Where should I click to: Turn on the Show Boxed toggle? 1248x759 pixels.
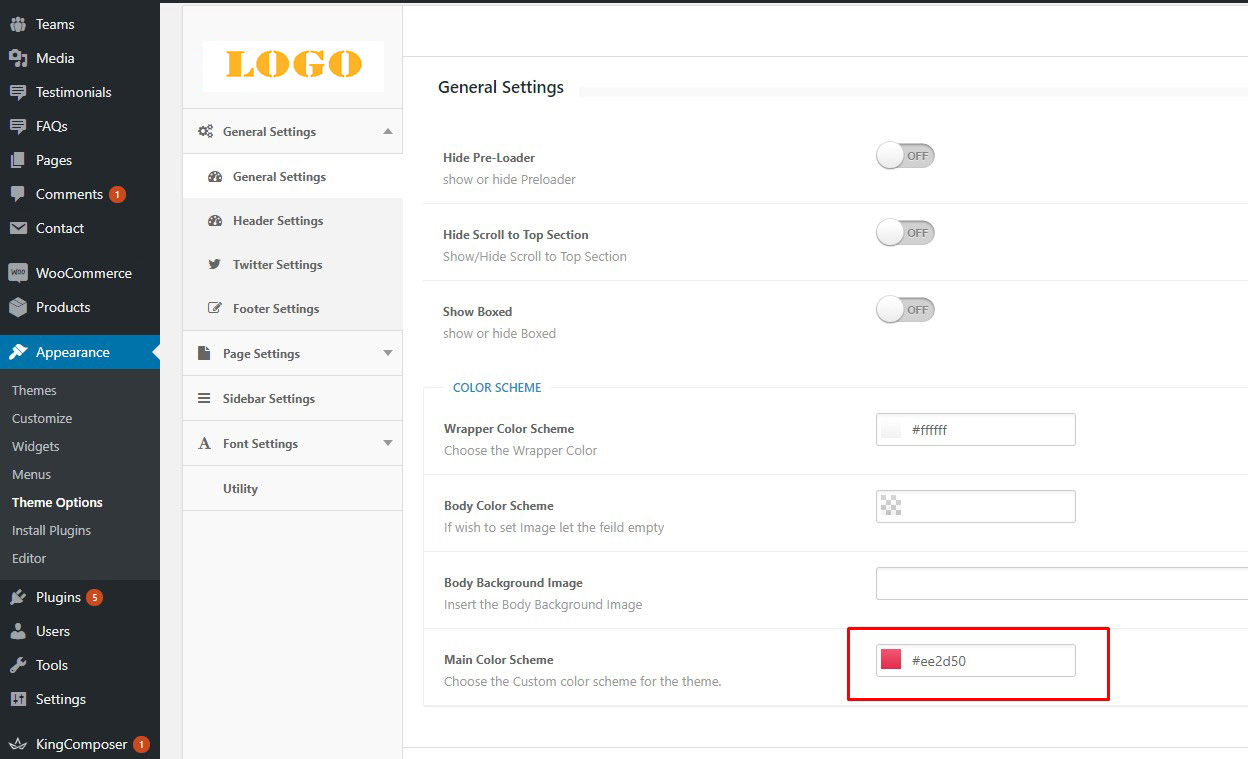tap(905, 310)
